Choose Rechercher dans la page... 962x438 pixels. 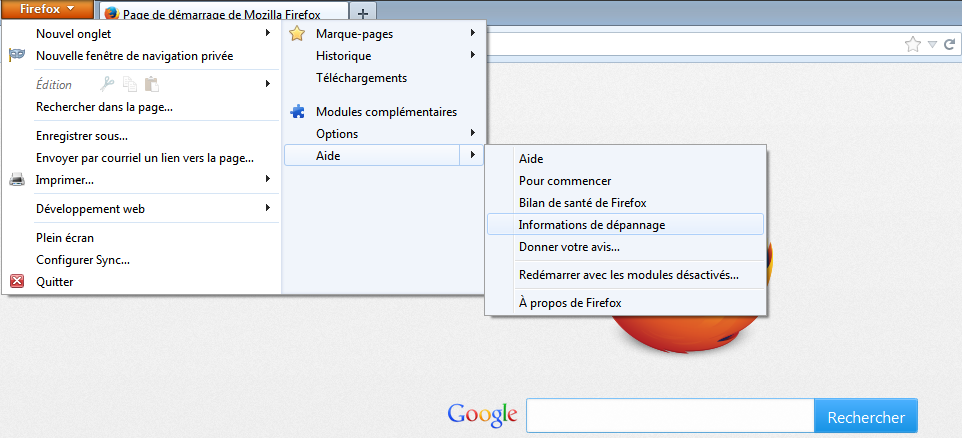[104, 107]
